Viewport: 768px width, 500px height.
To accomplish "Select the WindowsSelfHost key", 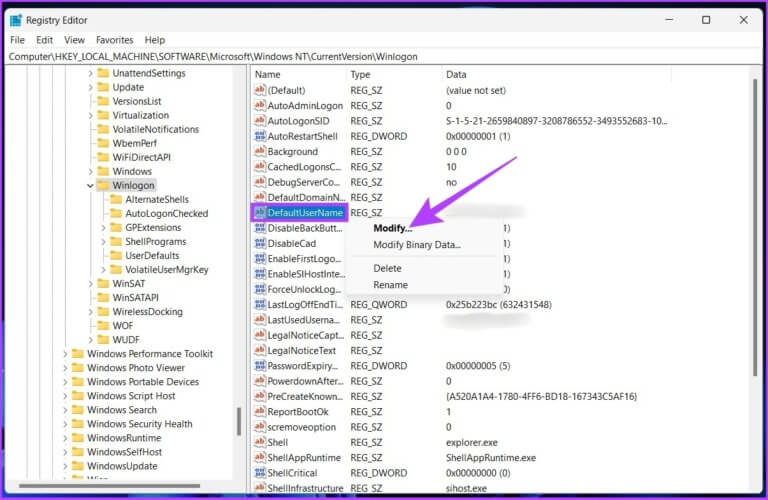I will 124,452.
